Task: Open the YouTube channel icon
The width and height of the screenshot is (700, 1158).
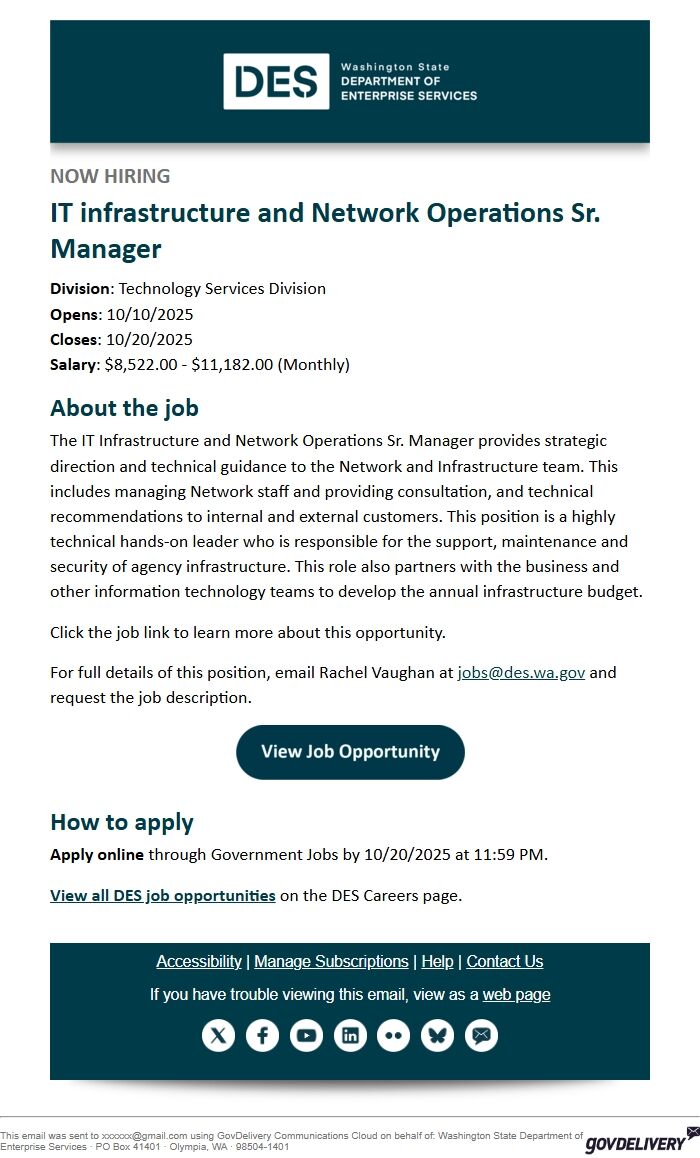Action: tap(306, 1036)
